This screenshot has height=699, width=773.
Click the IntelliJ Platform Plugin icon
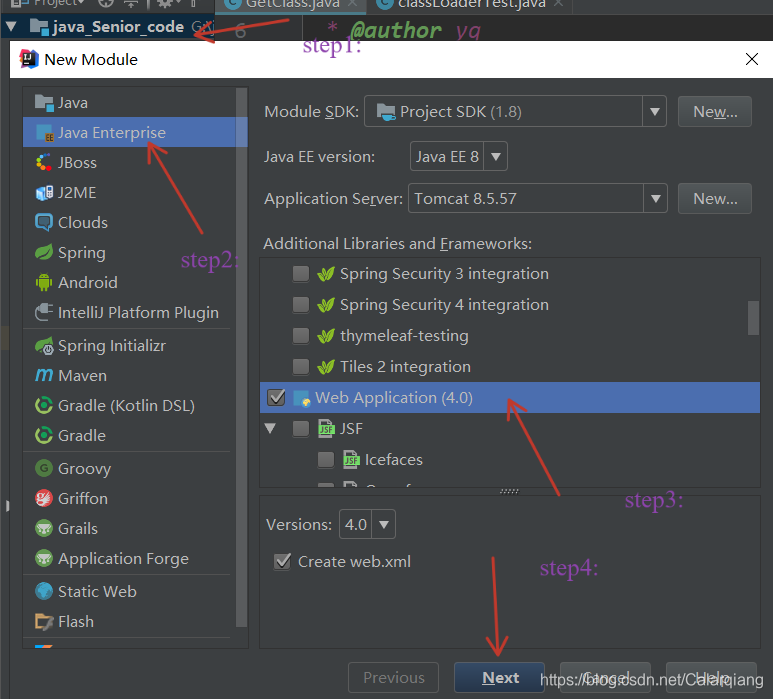[x=44, y=313]
